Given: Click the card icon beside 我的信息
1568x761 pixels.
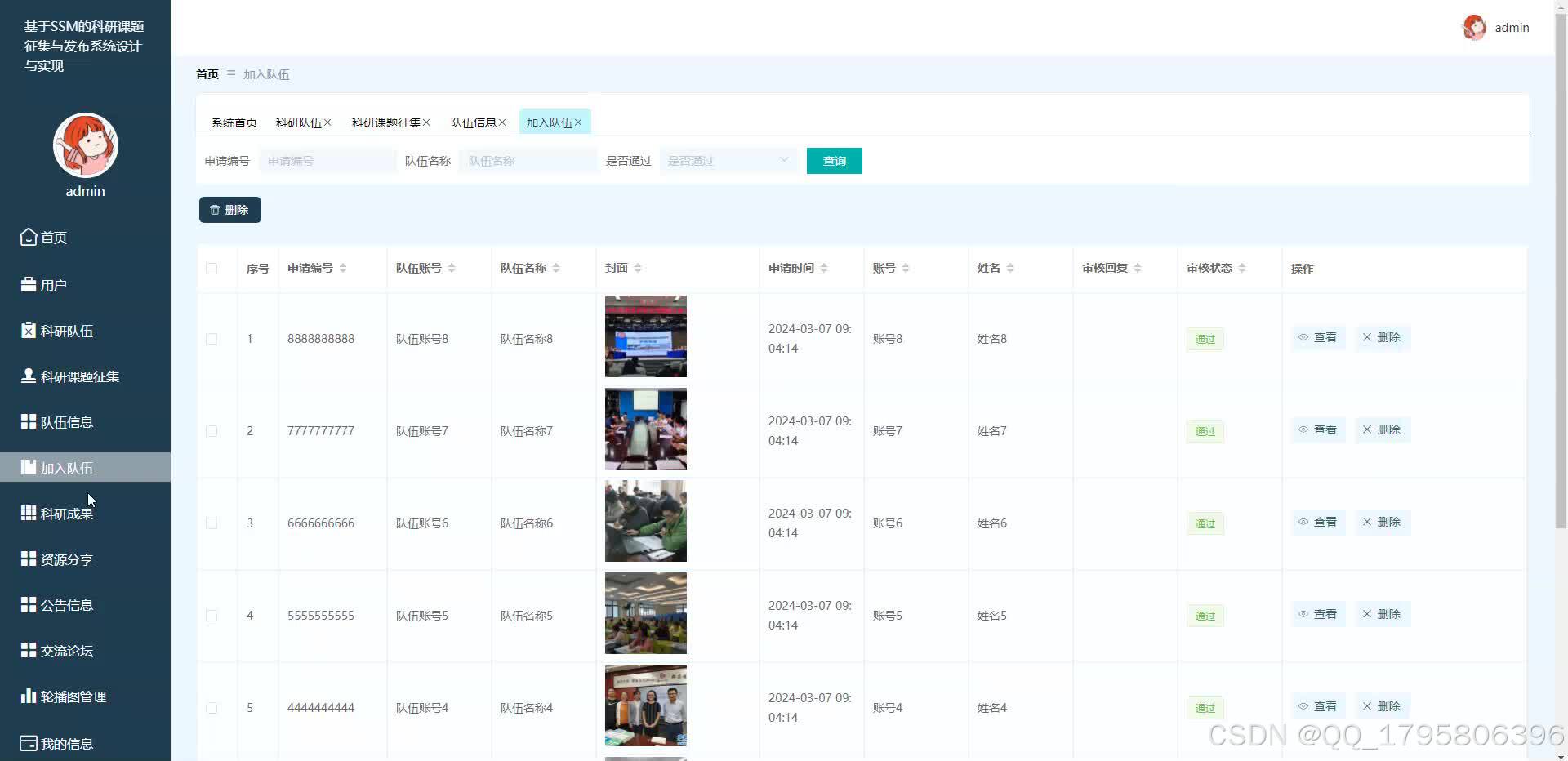Looking at the screenshot, I should (x=29, y=743).
